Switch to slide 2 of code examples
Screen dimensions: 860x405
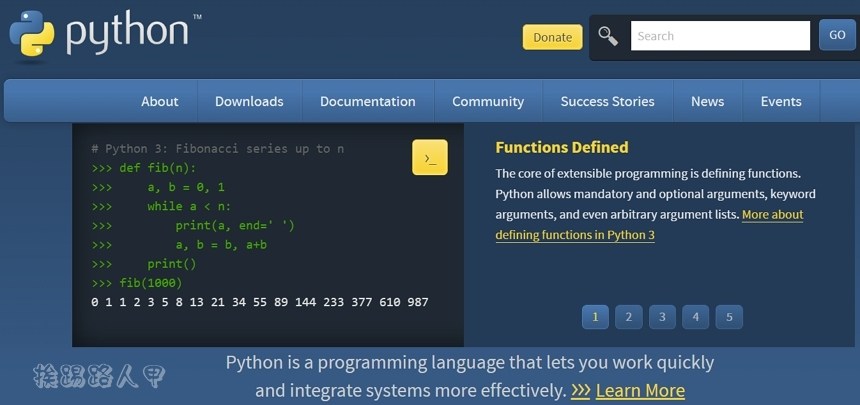point(629,317)
